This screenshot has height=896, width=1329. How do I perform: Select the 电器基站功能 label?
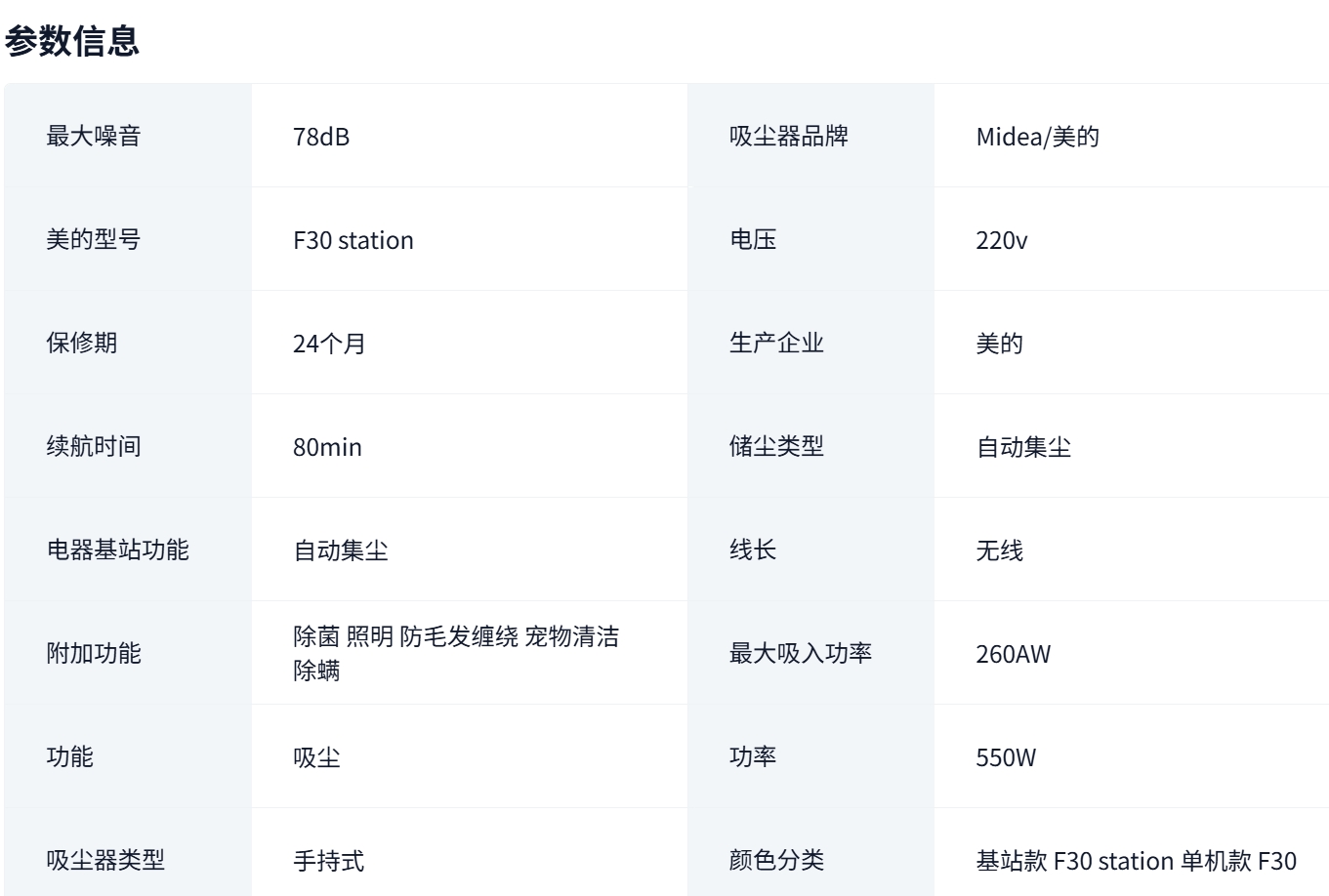[x=117, y=550]
